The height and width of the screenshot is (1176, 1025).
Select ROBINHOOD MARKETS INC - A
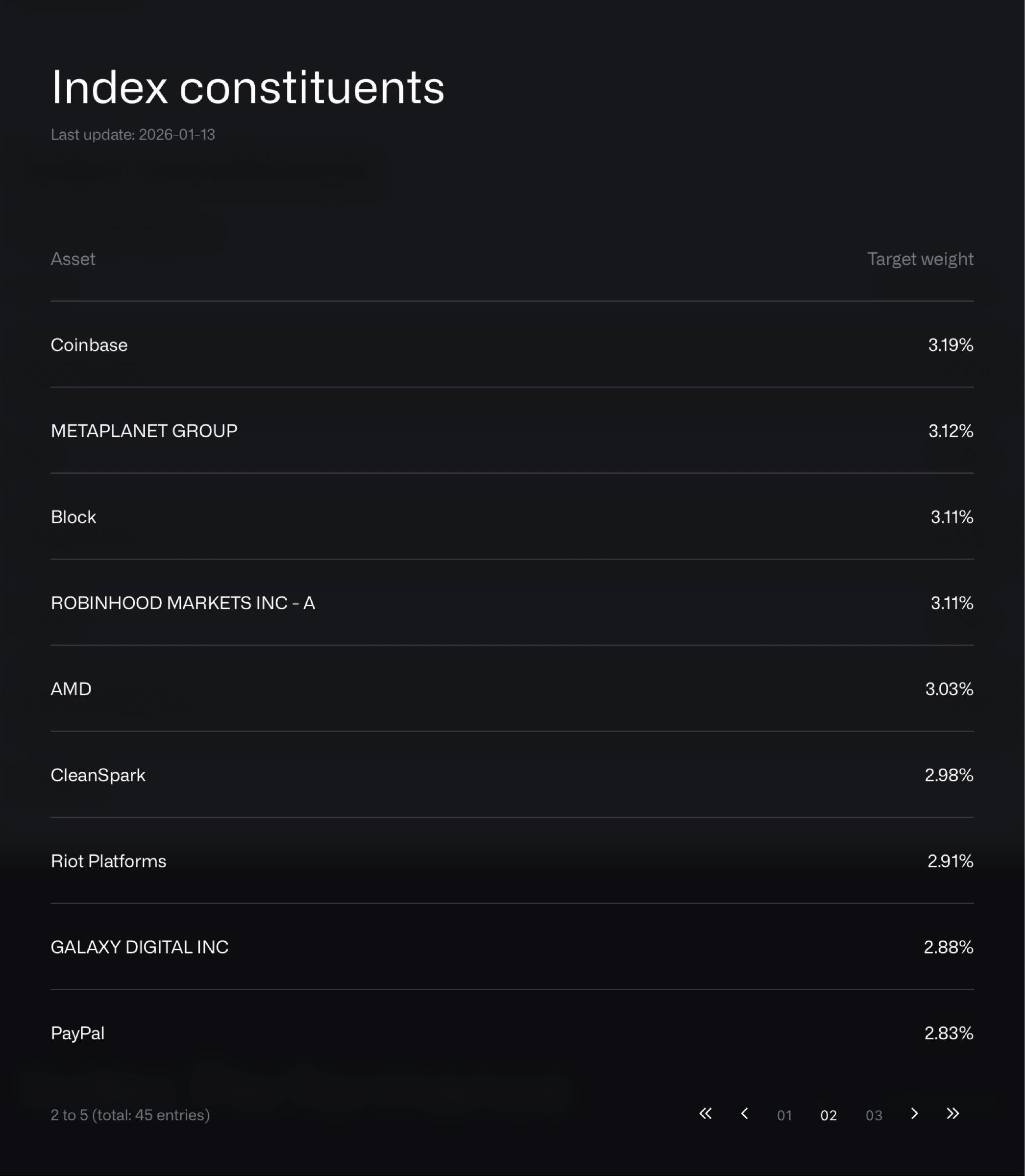tap(183, 603)
